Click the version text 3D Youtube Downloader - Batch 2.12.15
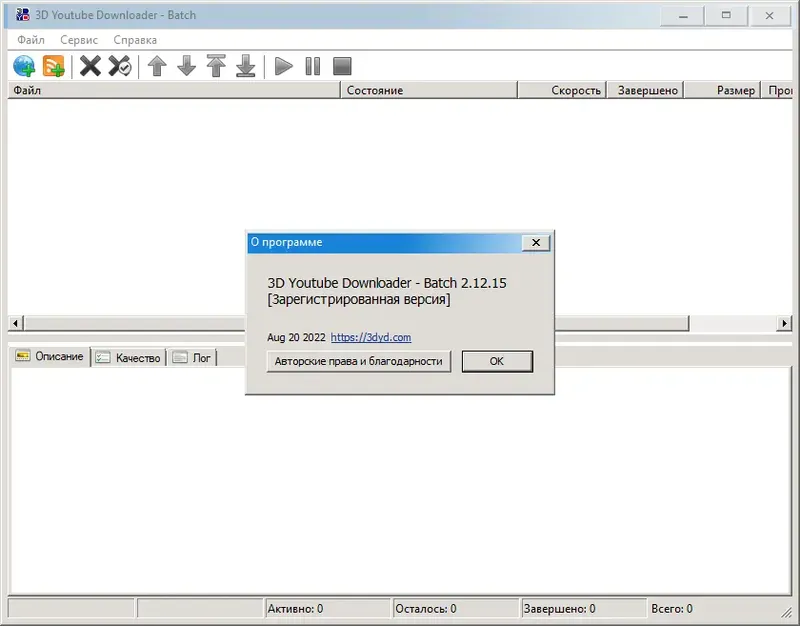Viewport: 800px width, 626px height. pyautogui.click(x=387, y=283)
